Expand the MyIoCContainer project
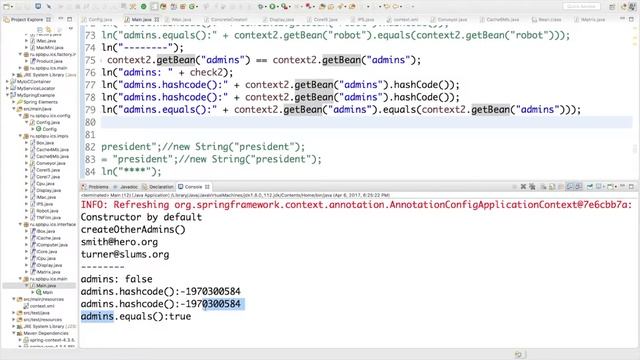 (x=7, y=82)
